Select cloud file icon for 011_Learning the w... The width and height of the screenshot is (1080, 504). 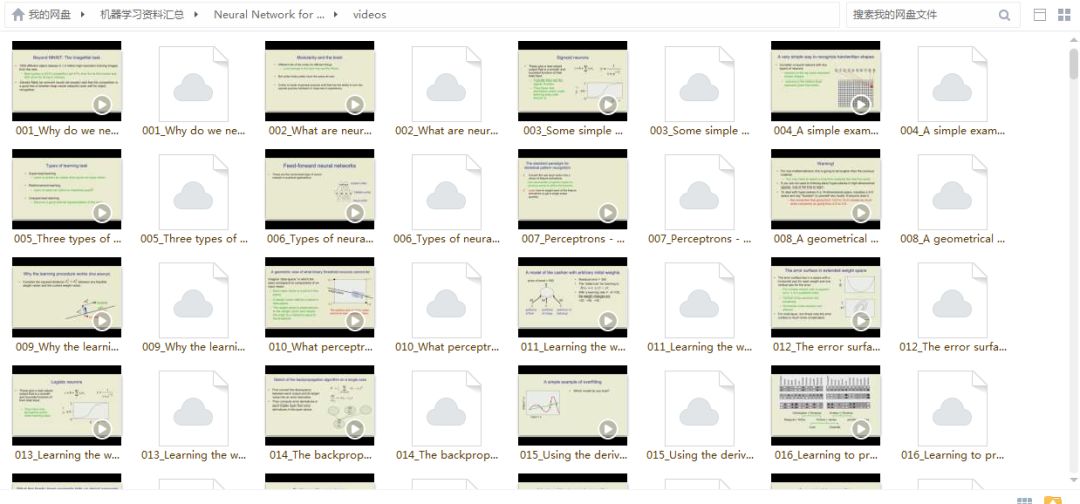[x=699, y=300]
